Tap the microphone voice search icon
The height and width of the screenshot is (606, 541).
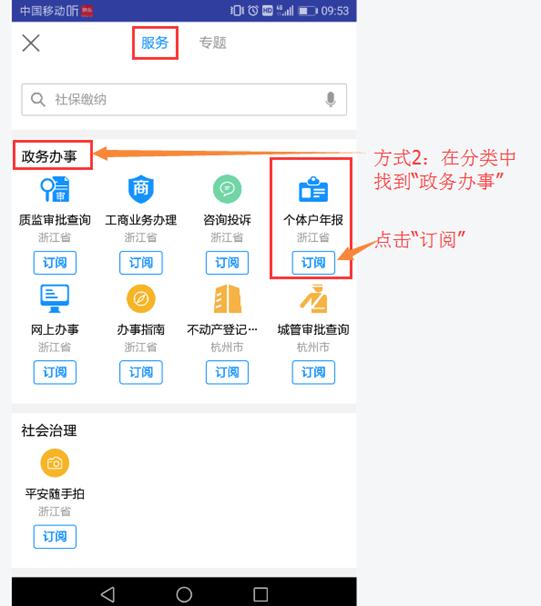pyautogui.click(x=330, y=99)
